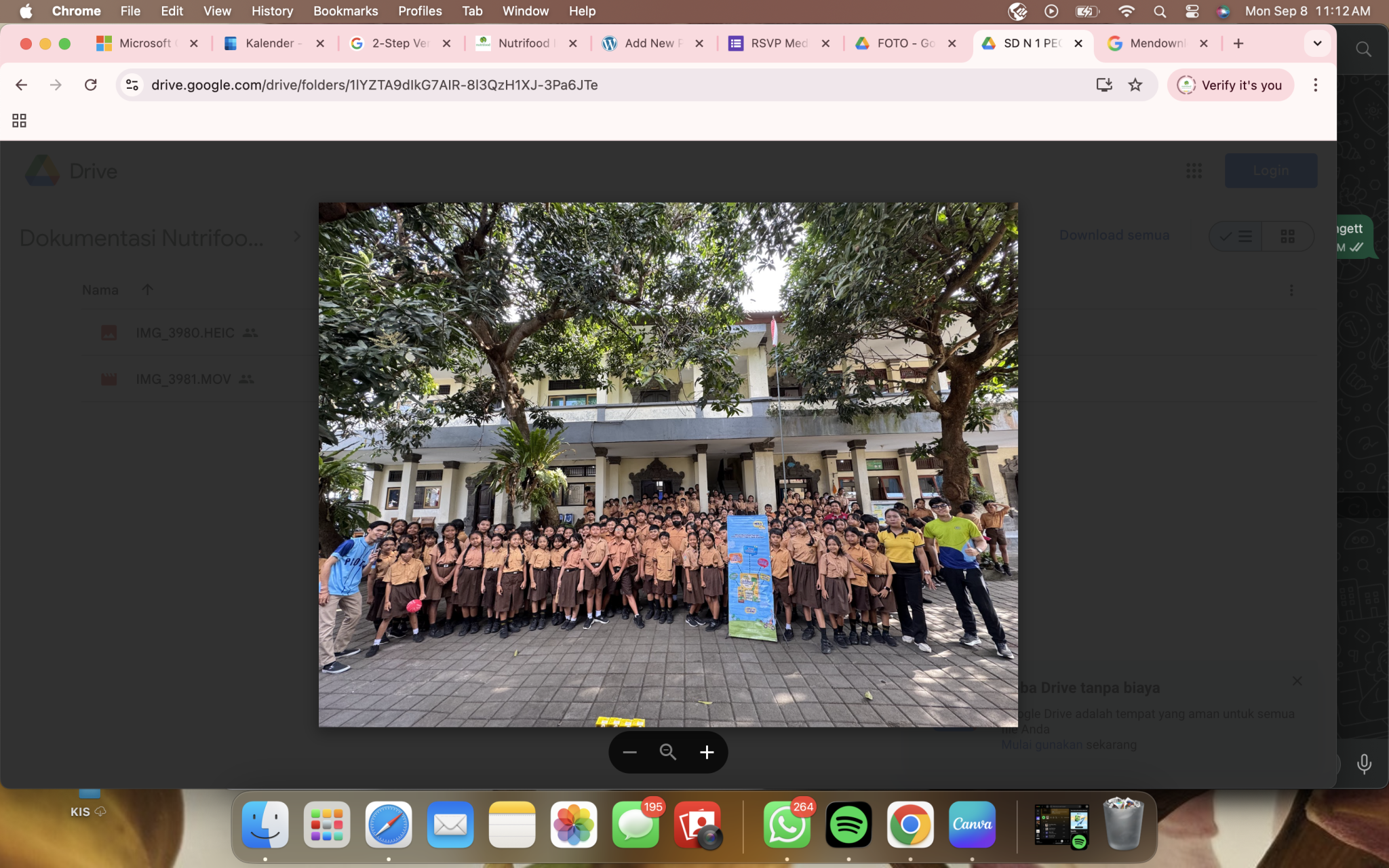Zoom in with the plus icon
This screenshot has height=868, width=1389.
[707, 752]
